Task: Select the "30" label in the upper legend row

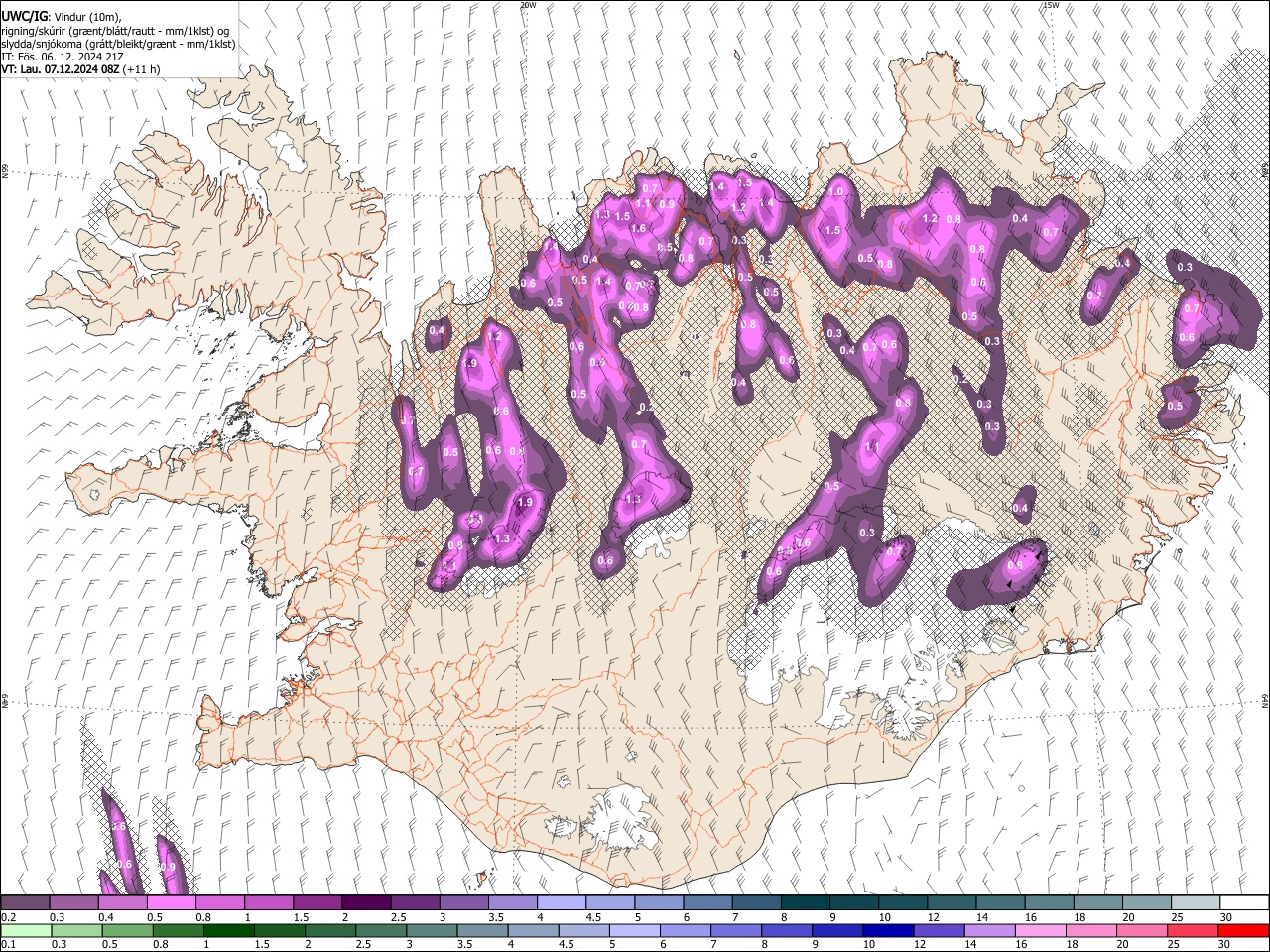Action: (1225, 917)
